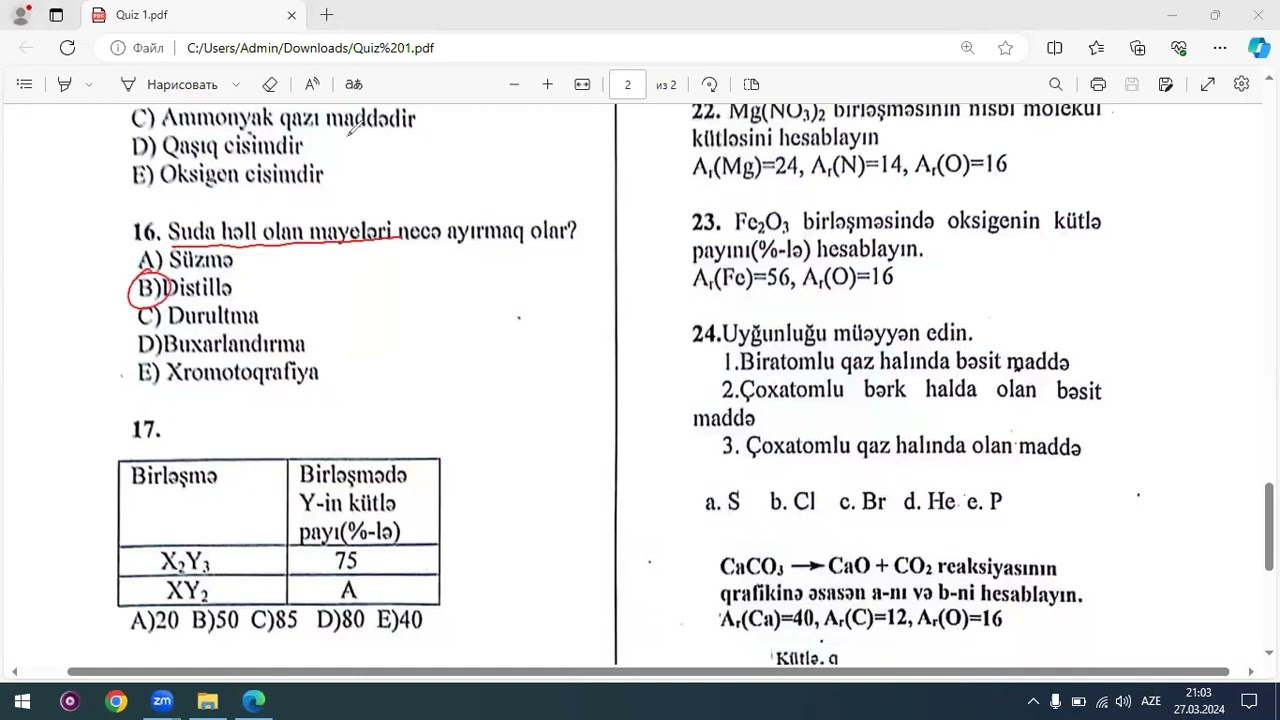
Task: Click the address bar file path
Action: click(310, 47)
